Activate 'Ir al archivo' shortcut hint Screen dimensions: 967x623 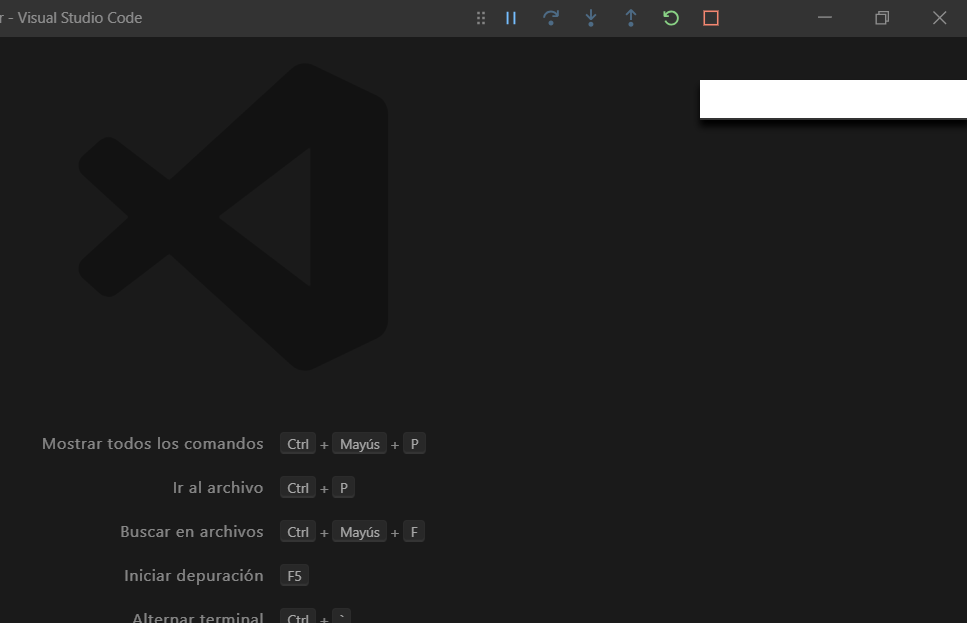[x=218, y=487]
